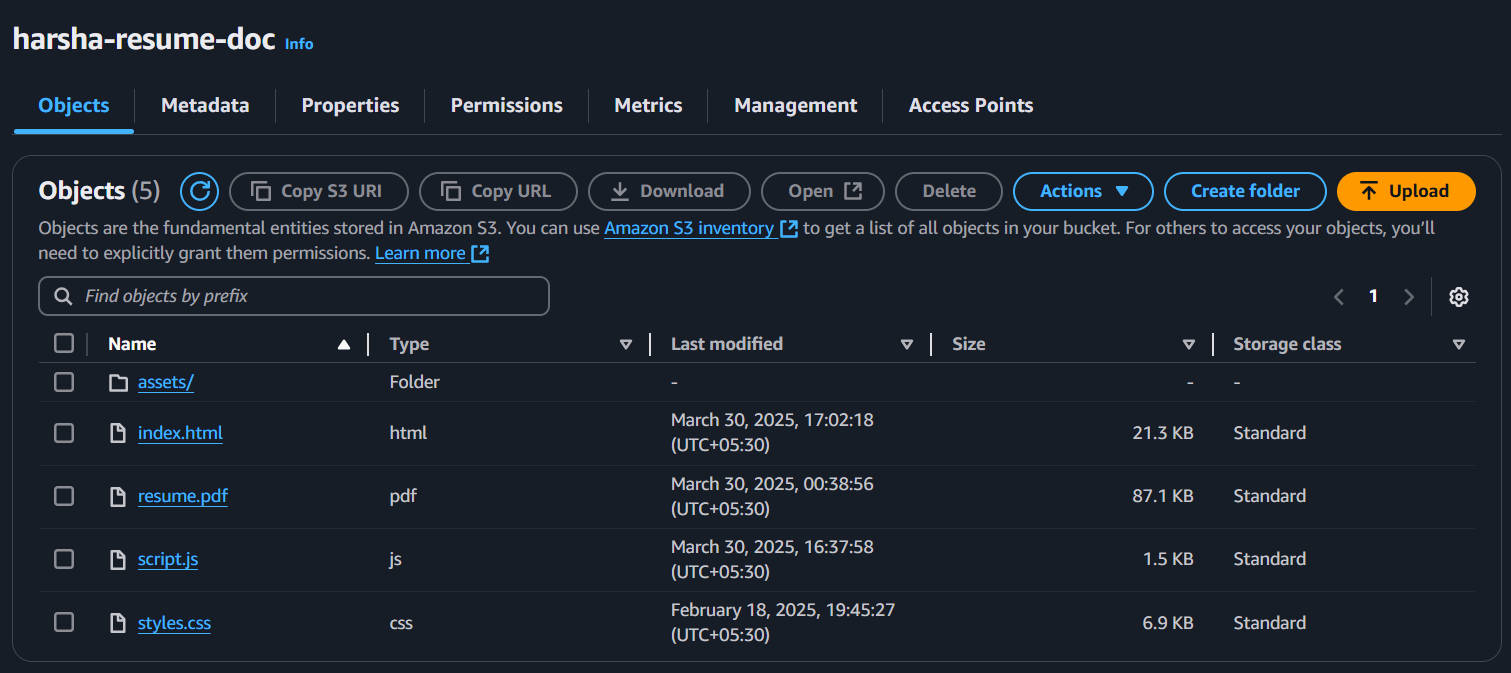The width and height of the screenshot is (1511, 673).
Task: Select all objects checkbox in header
Action: 64,344
